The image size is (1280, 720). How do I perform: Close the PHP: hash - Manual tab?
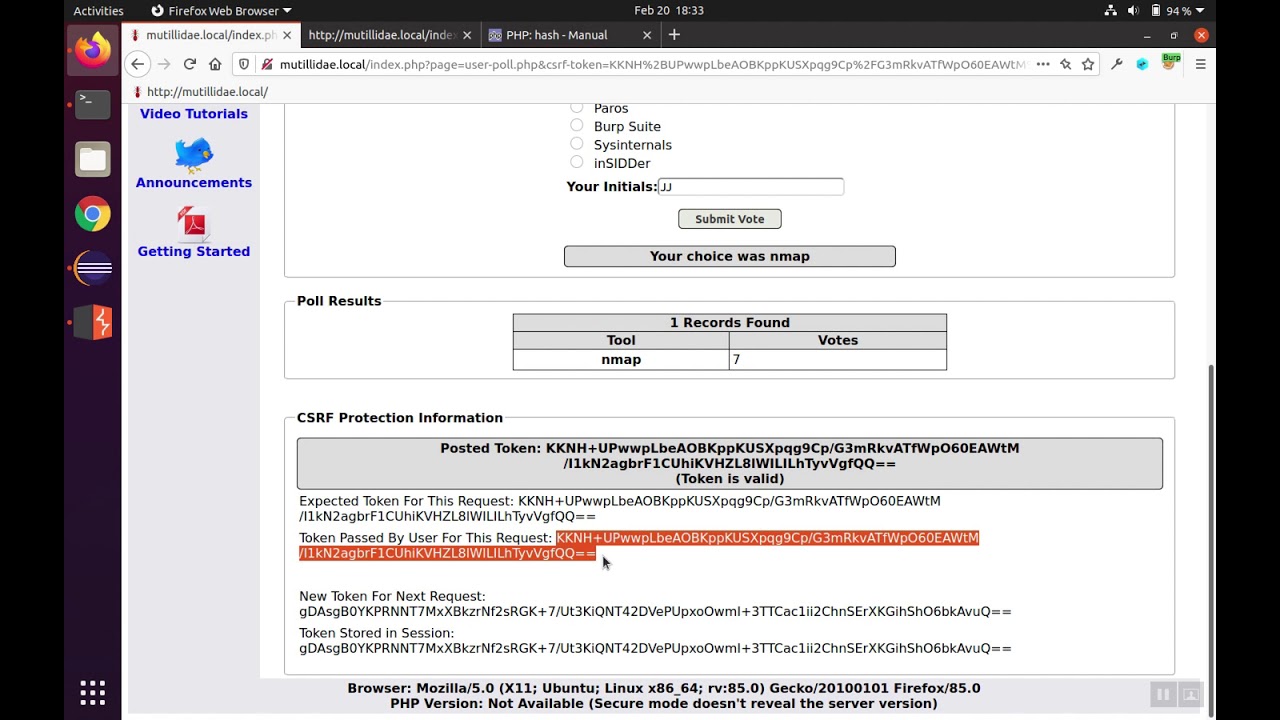(646, 35)
